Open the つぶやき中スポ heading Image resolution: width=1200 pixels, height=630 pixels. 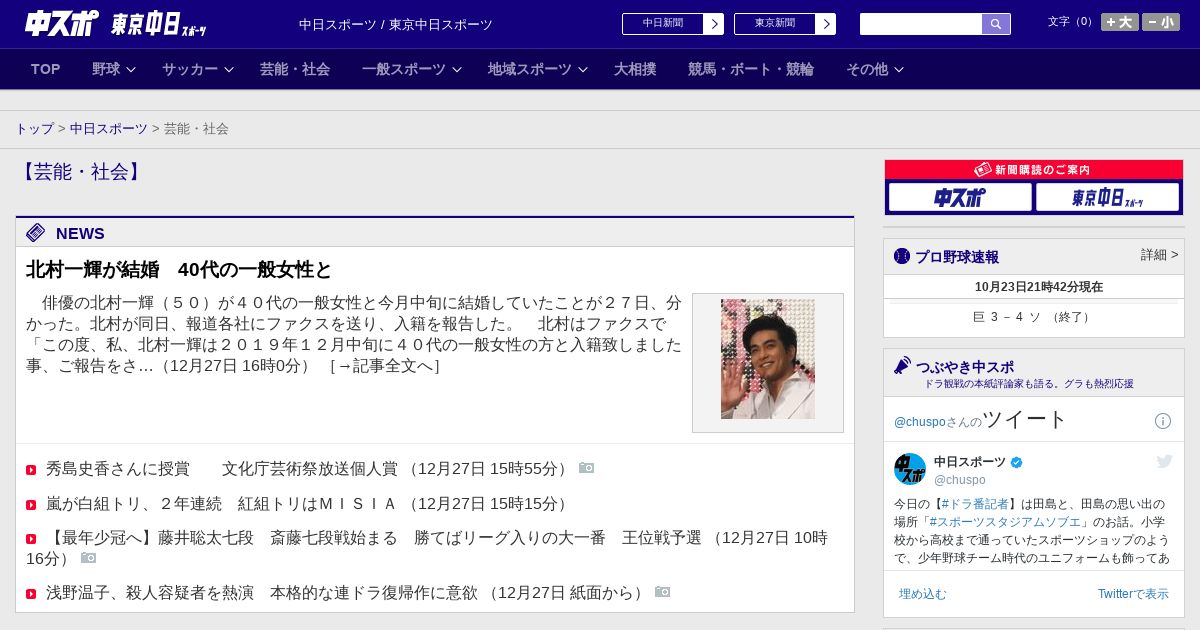[965, 367]
